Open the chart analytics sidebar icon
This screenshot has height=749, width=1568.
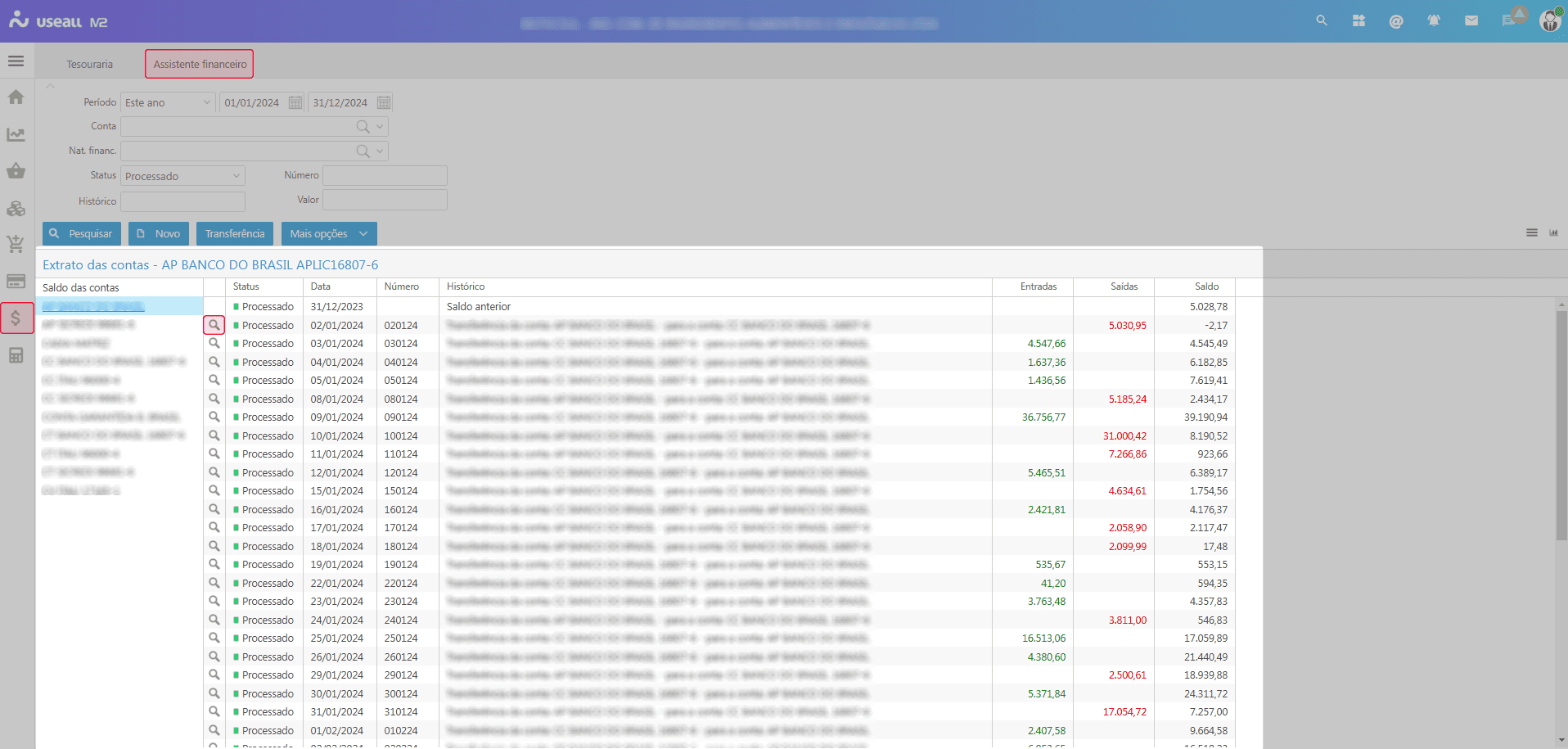click(x=16, y=134)
